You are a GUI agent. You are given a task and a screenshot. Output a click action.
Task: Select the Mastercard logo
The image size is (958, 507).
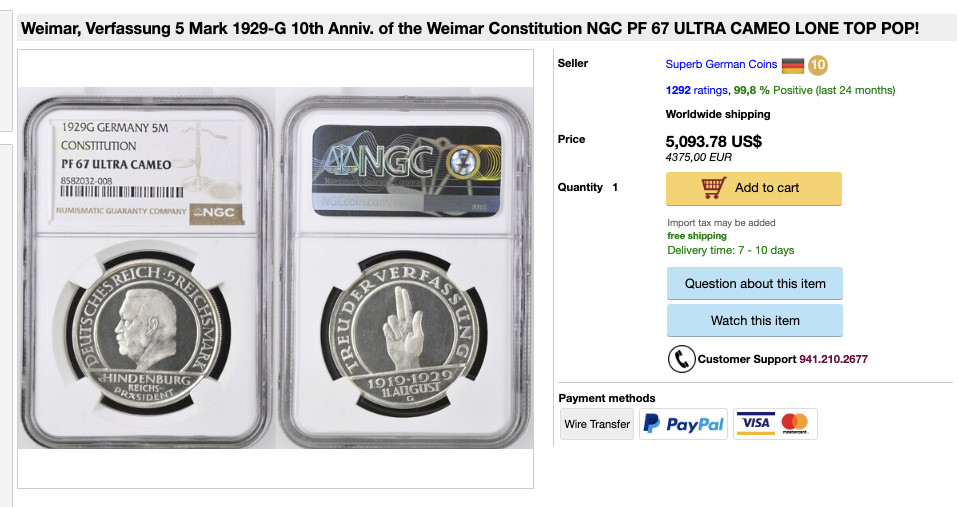click(795, 423)
